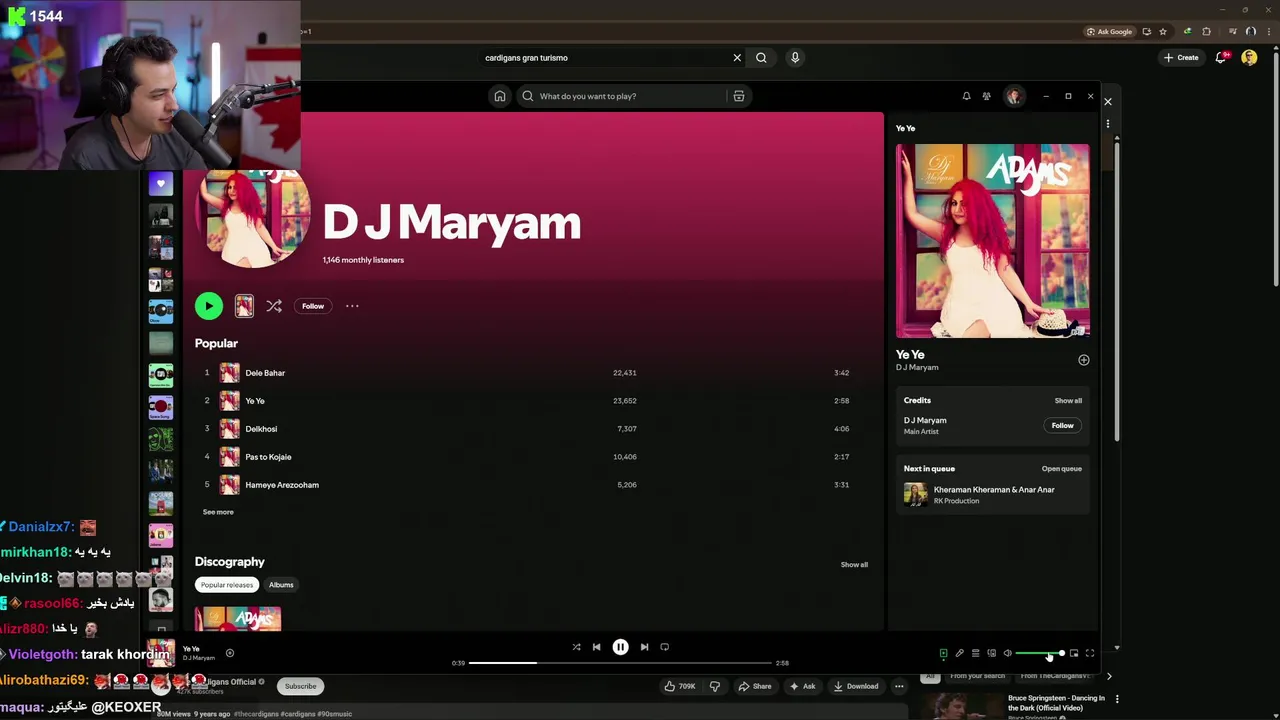This screenshot has width=1280, height=720.
Task: Add playing Ye Ye to library in player bar
Action: click(229, 653)
